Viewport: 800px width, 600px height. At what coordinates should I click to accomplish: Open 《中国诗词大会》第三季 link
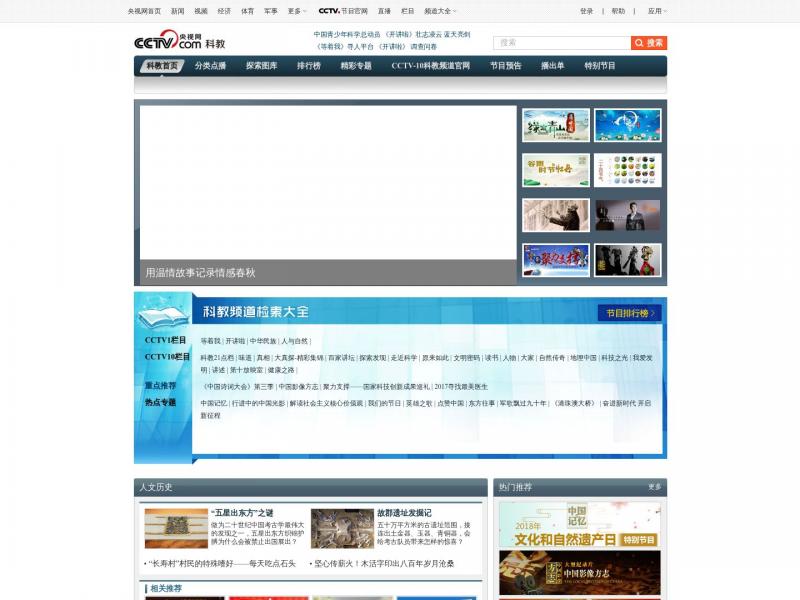(x=237, y=387)
